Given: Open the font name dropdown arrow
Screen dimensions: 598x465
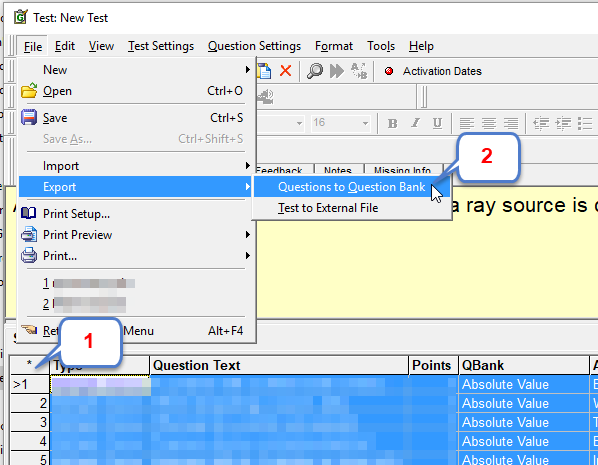Looking at the screenshot, I should (x=299, y=123).
